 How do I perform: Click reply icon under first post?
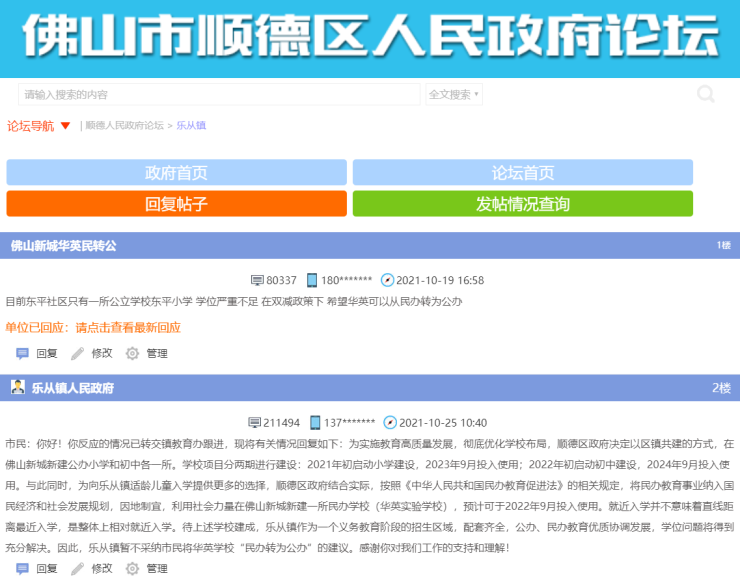[23, 353]
